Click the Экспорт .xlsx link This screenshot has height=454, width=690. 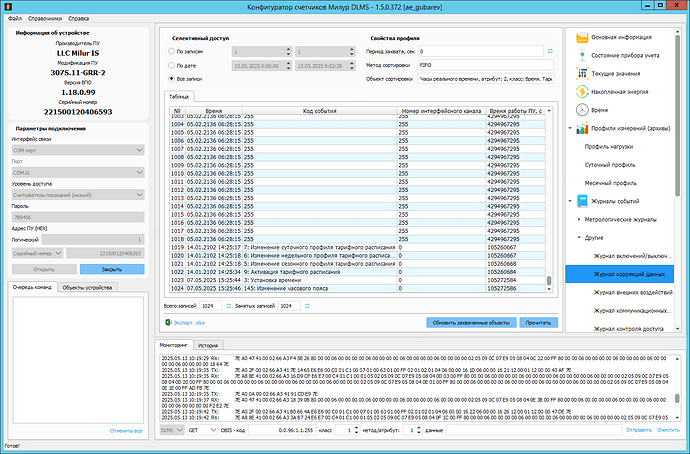189,322
